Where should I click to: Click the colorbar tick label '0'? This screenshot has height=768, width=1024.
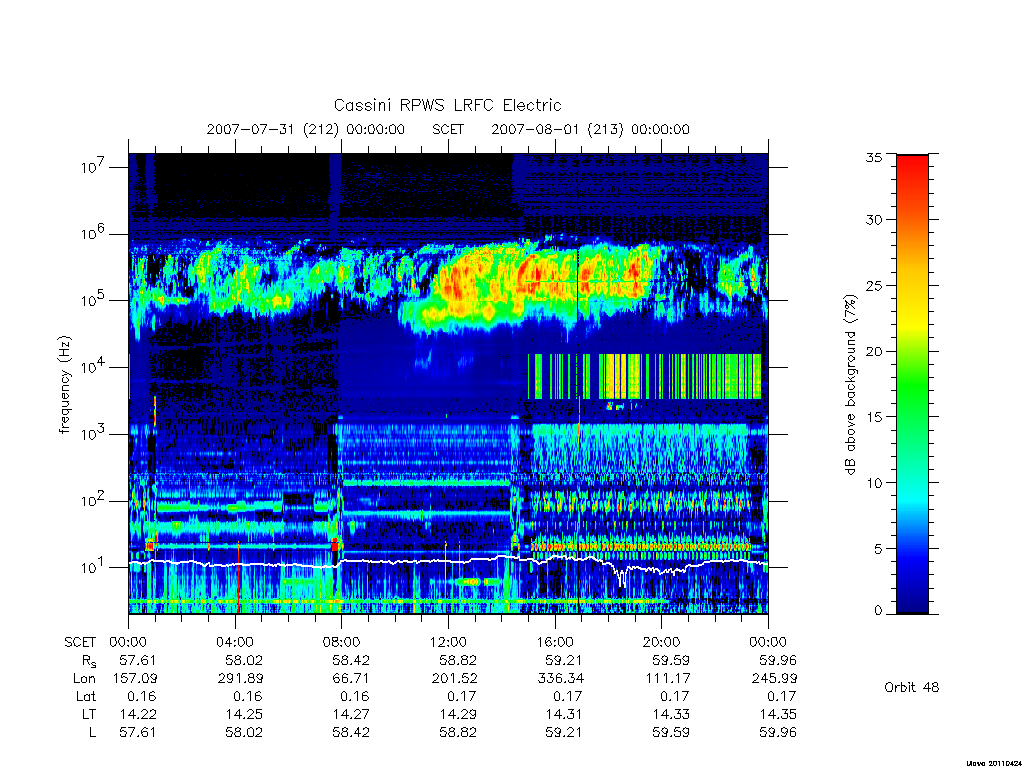[x=877, y=611]
